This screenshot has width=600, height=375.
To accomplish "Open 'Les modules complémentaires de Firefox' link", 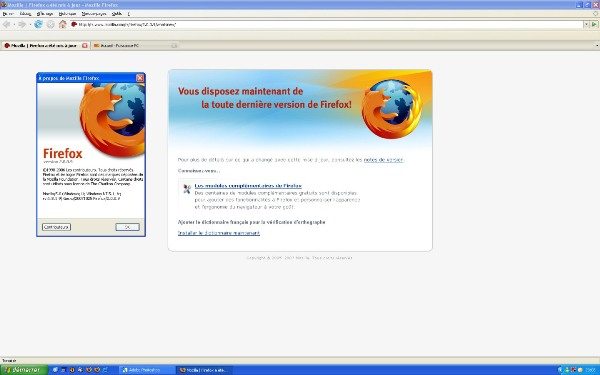I will click(x=248, y=186).
